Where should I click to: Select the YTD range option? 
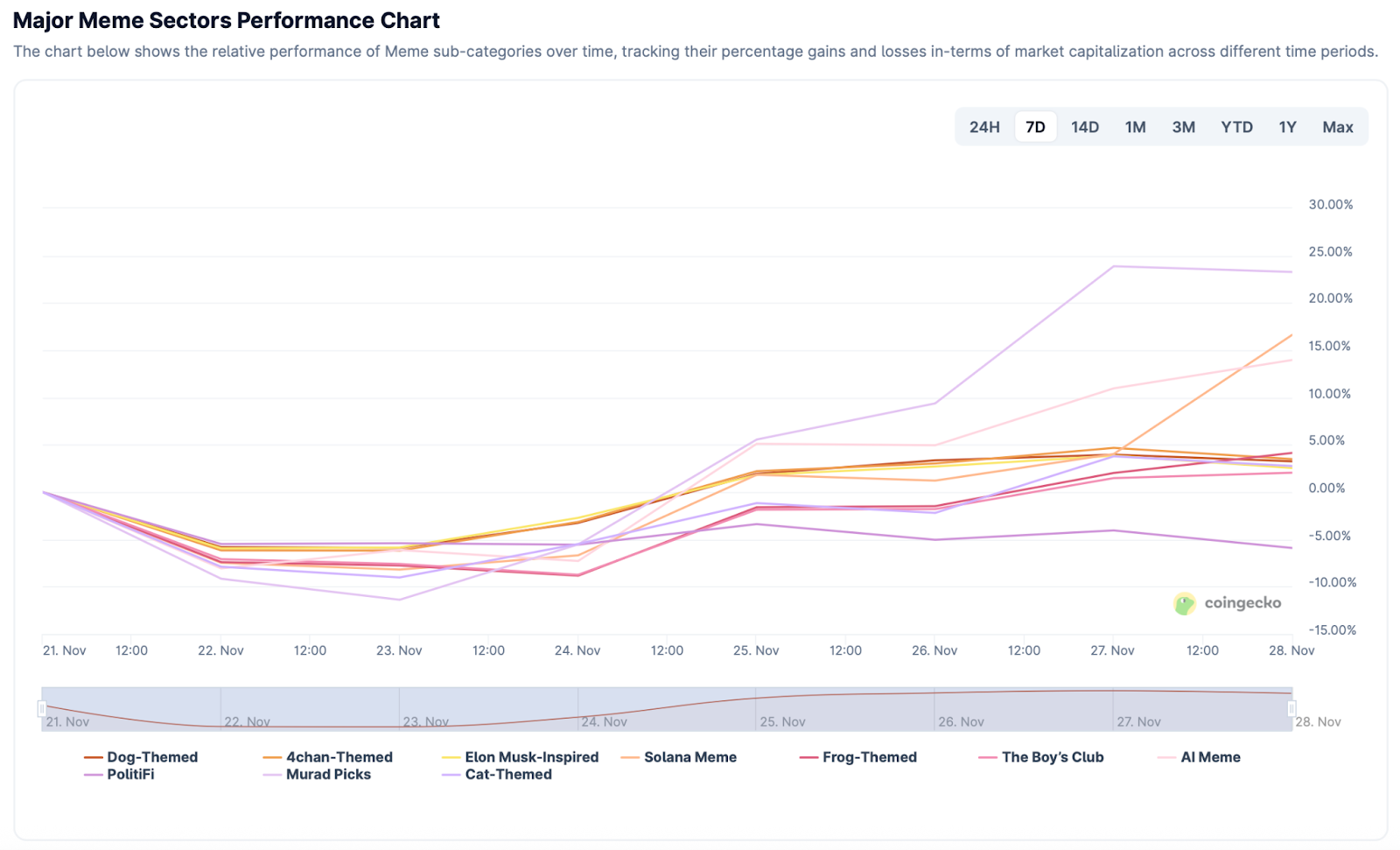click(1236, 127)
